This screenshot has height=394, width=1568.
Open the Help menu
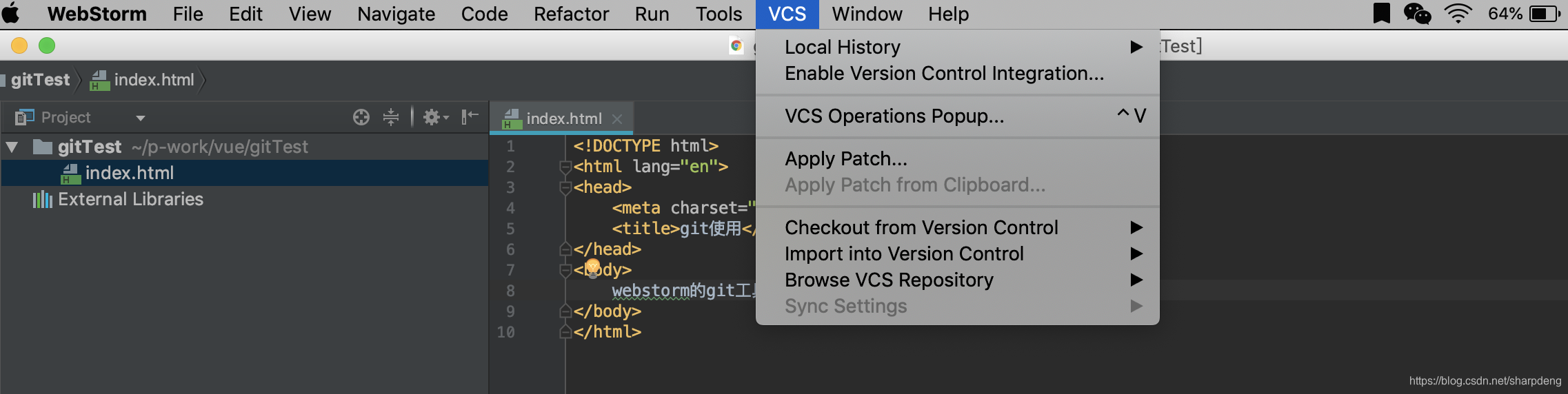pyautogui.click(x=948, y=14)
